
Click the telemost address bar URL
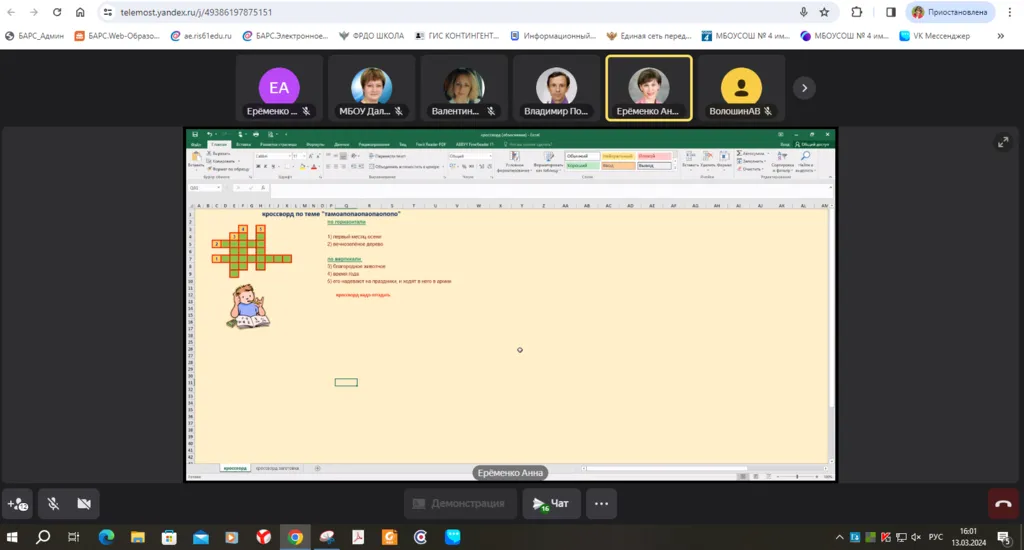(196, 12)
